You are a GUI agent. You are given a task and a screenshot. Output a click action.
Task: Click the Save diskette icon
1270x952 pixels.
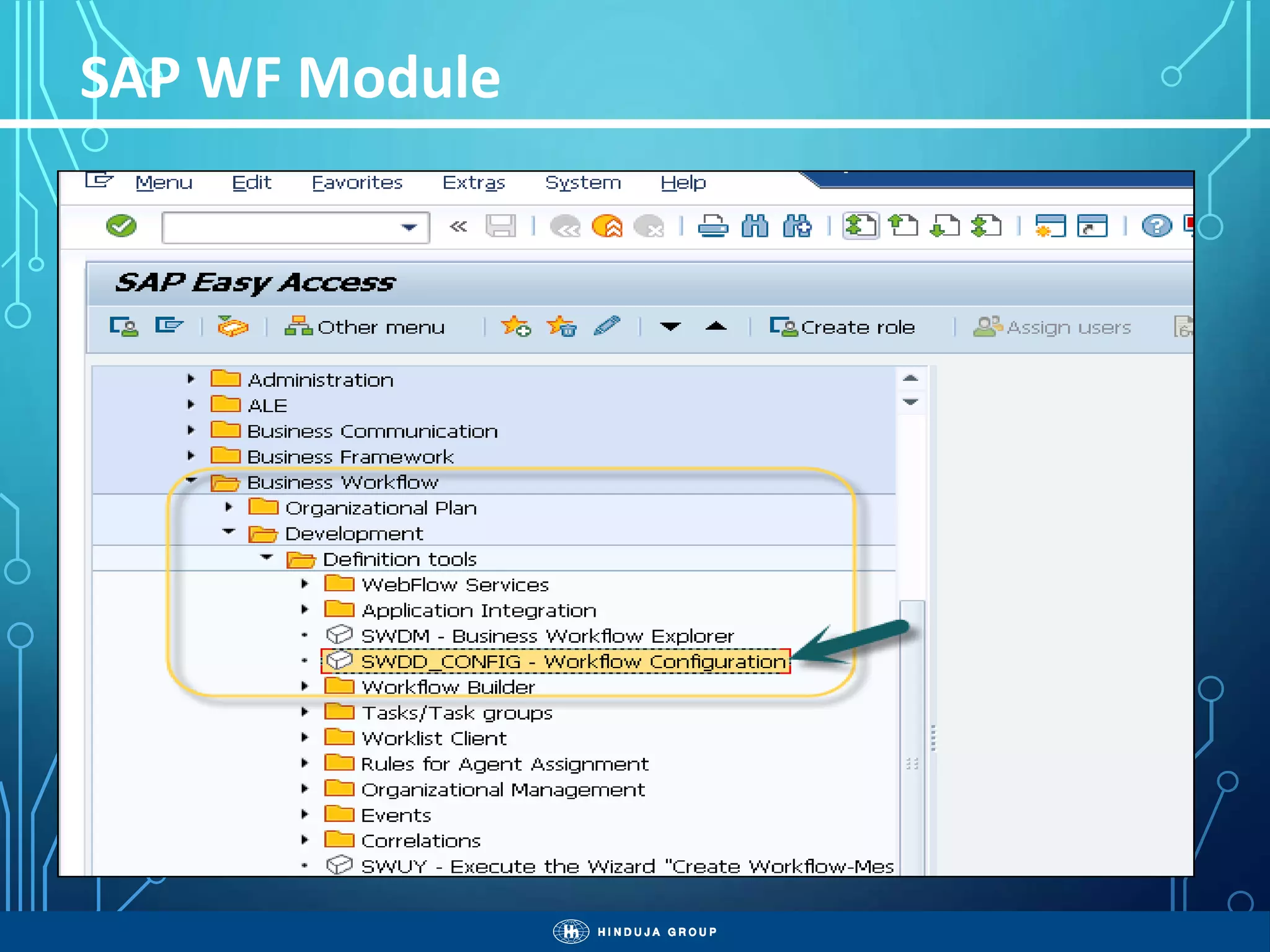pyautogui.click(x=500, y=226)
